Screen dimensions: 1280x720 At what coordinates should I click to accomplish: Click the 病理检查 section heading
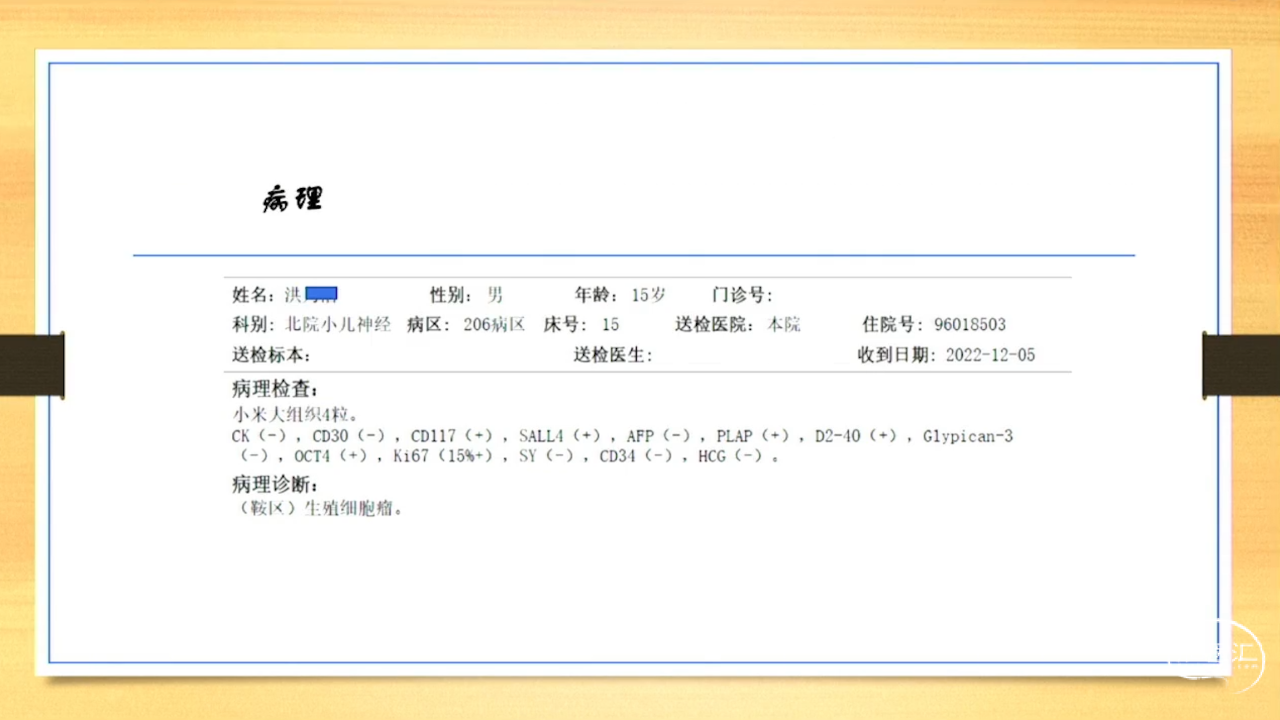pyautogui.click(x=275, y=389)
